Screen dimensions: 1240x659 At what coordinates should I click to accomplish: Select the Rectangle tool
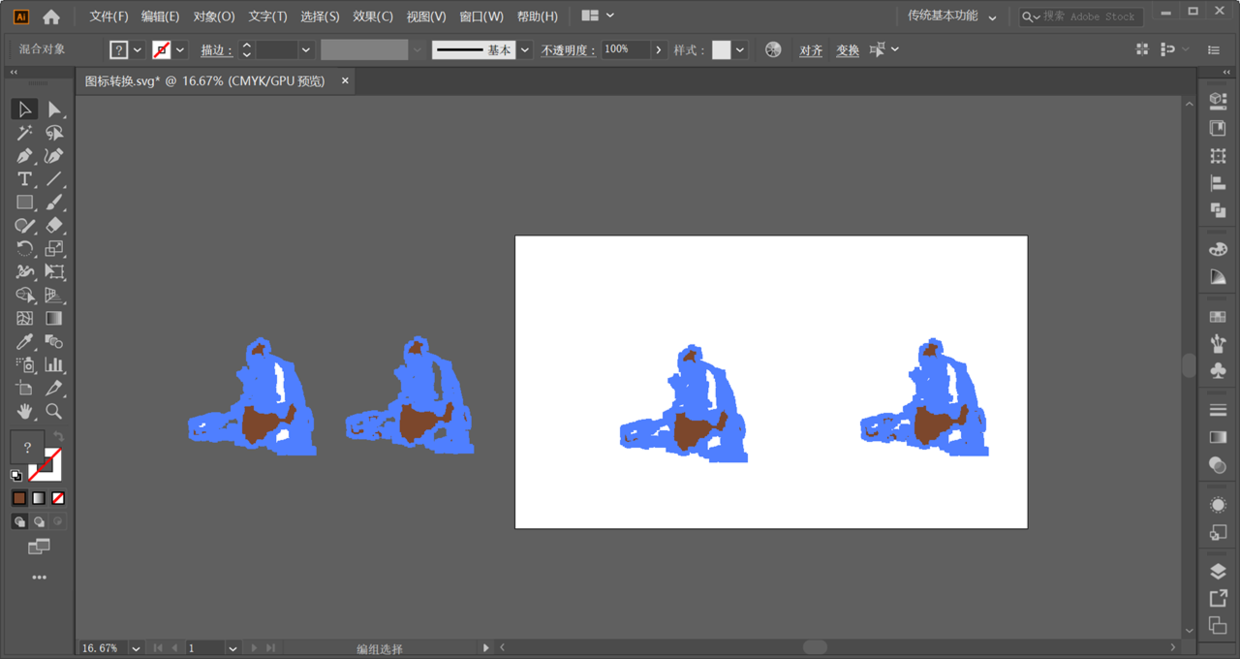pos(25,202)
